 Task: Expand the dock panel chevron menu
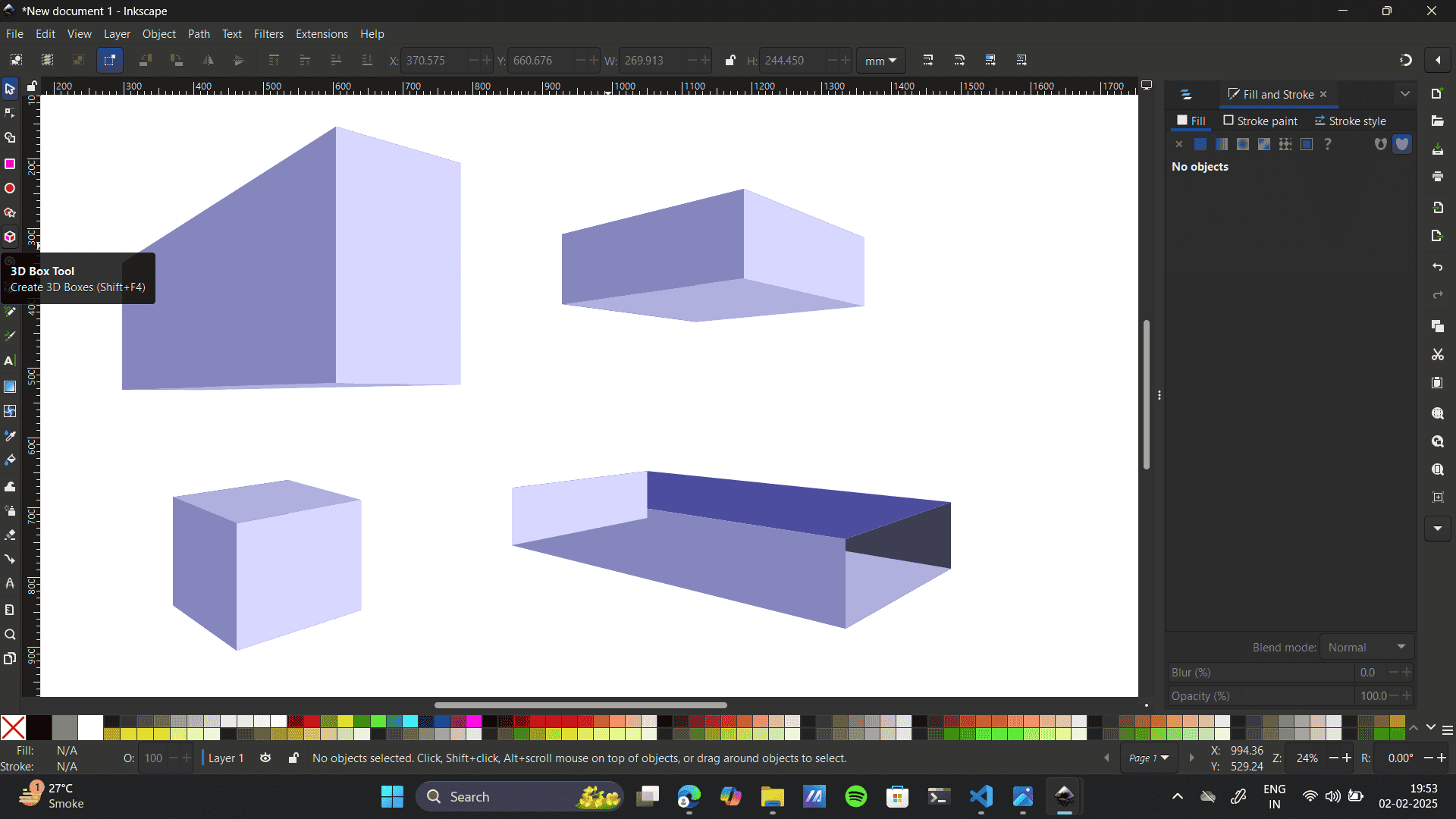pos(1404,94)
